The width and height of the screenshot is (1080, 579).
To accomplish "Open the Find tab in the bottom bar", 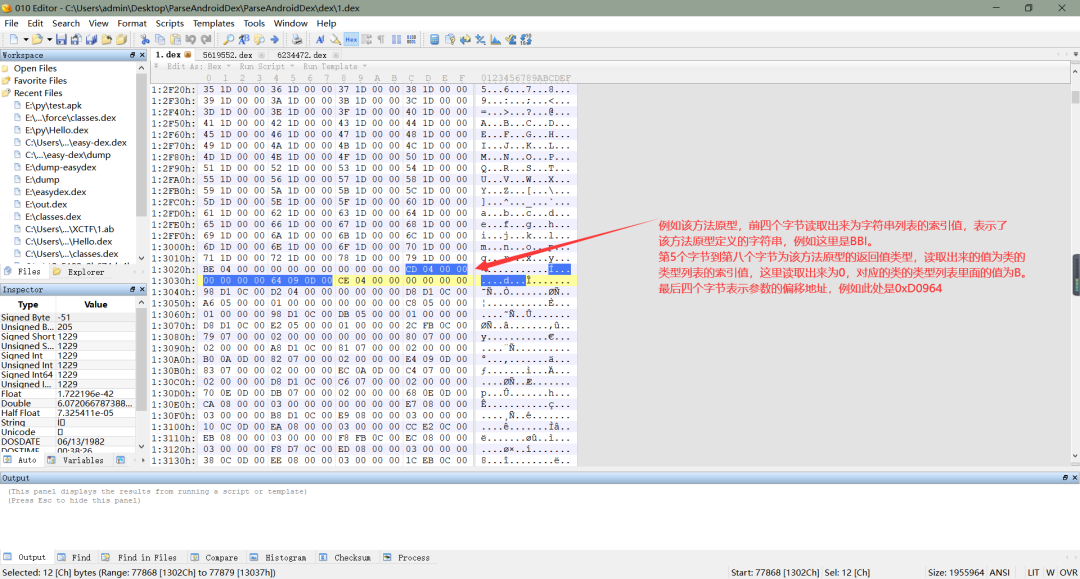I will 74,558.
